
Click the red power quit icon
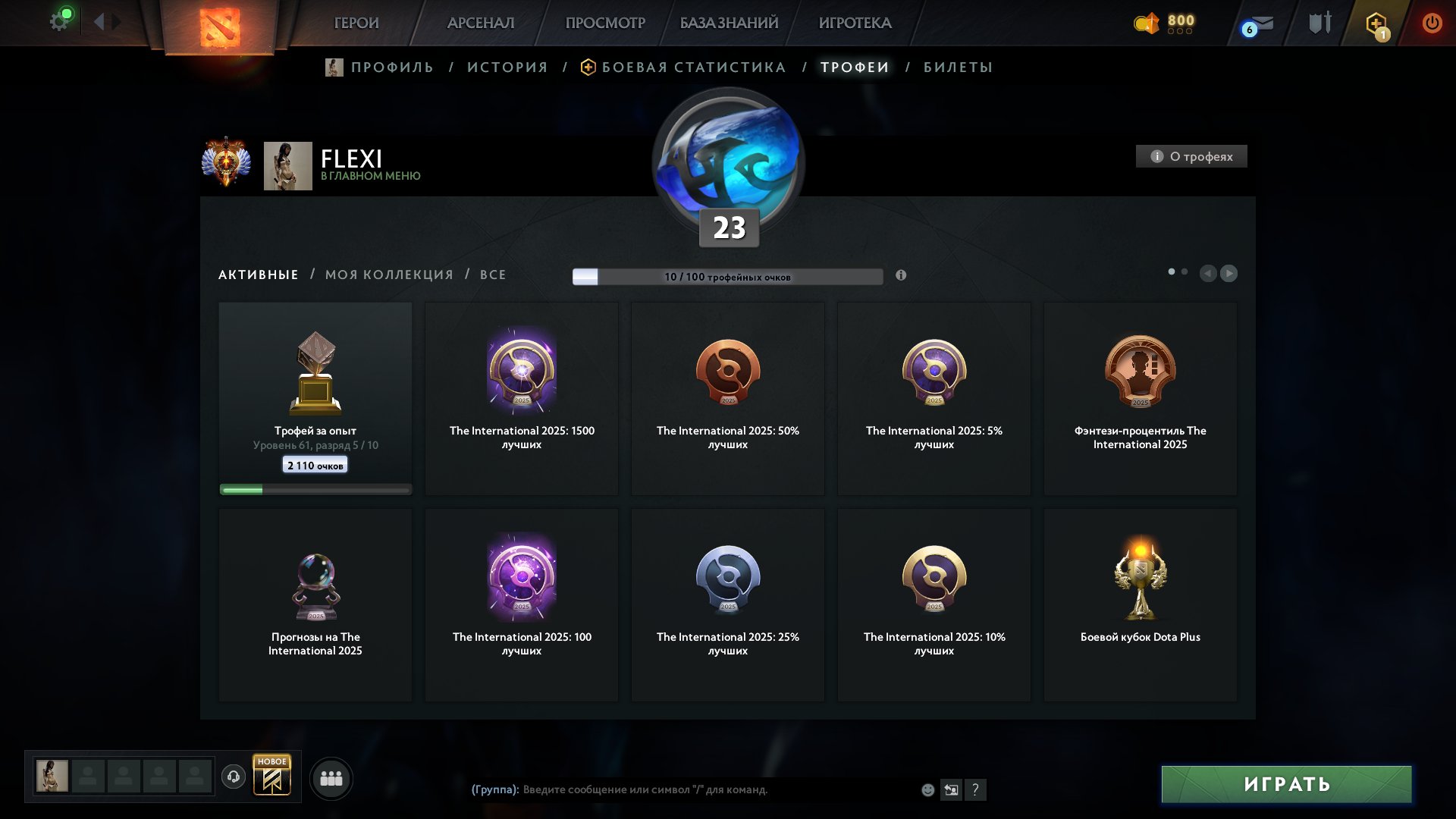click(x=1432, y=23)
